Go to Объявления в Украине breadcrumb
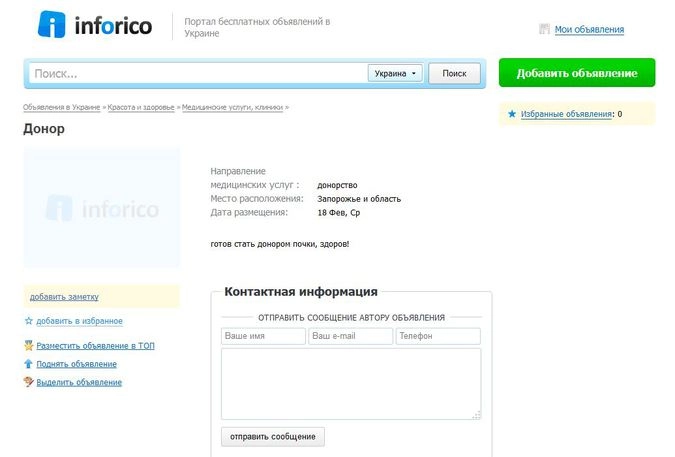The width and height of the screenshot is (675, 457). point(61,106)
